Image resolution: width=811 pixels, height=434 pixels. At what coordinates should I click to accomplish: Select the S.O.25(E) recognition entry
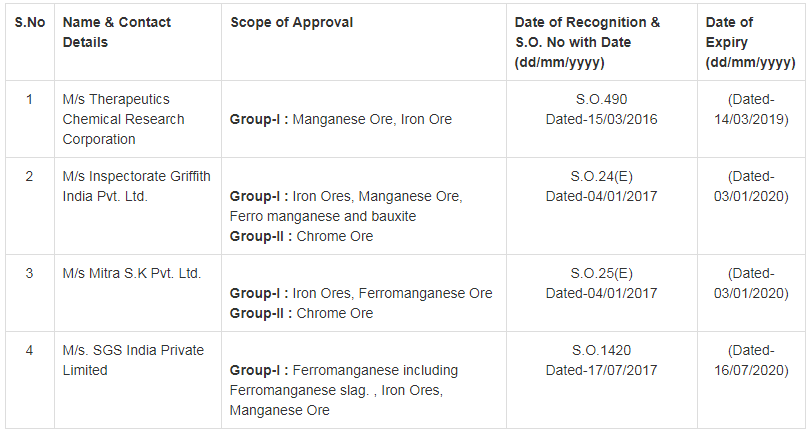[x=601, y=283]
